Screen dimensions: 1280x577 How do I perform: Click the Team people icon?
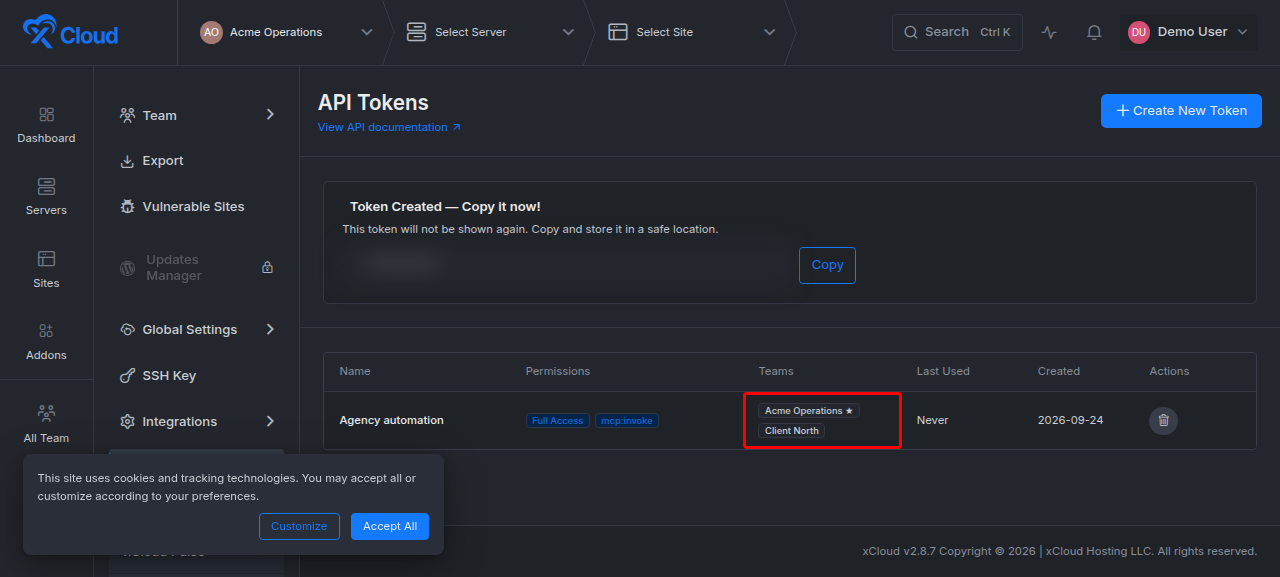pyautogui.click(x=127, y=115)
